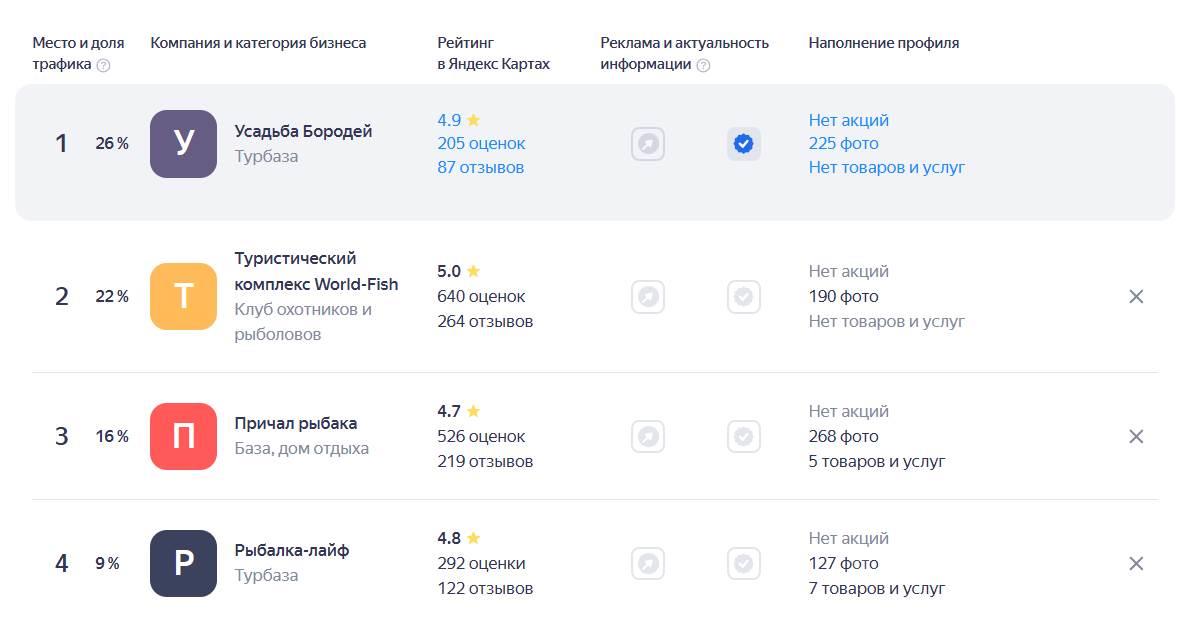Click the '26 %' traffic share
Viewport: 1189px width, 624px height.
(x=112, y=143)
